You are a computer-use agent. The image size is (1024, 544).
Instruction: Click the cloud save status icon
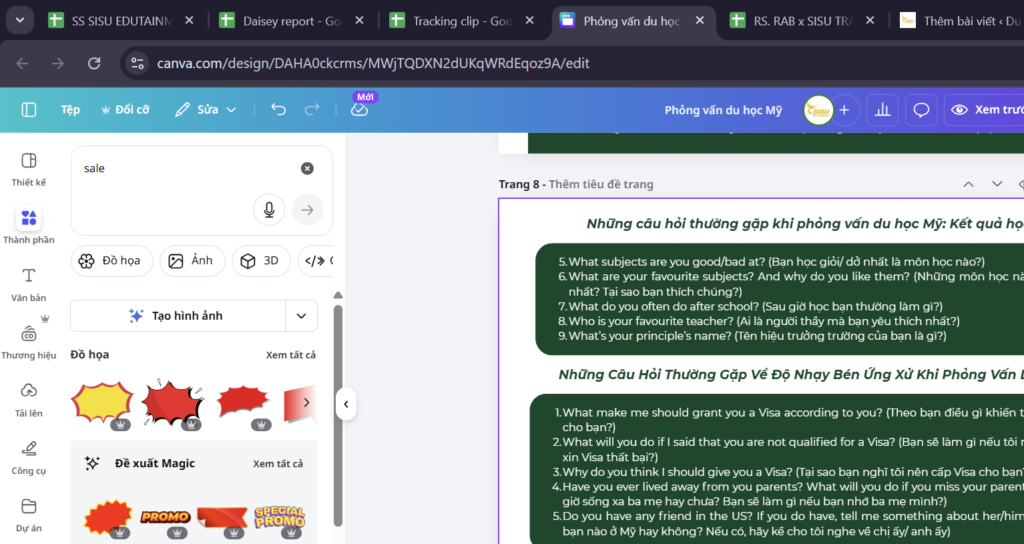point(359,110)
